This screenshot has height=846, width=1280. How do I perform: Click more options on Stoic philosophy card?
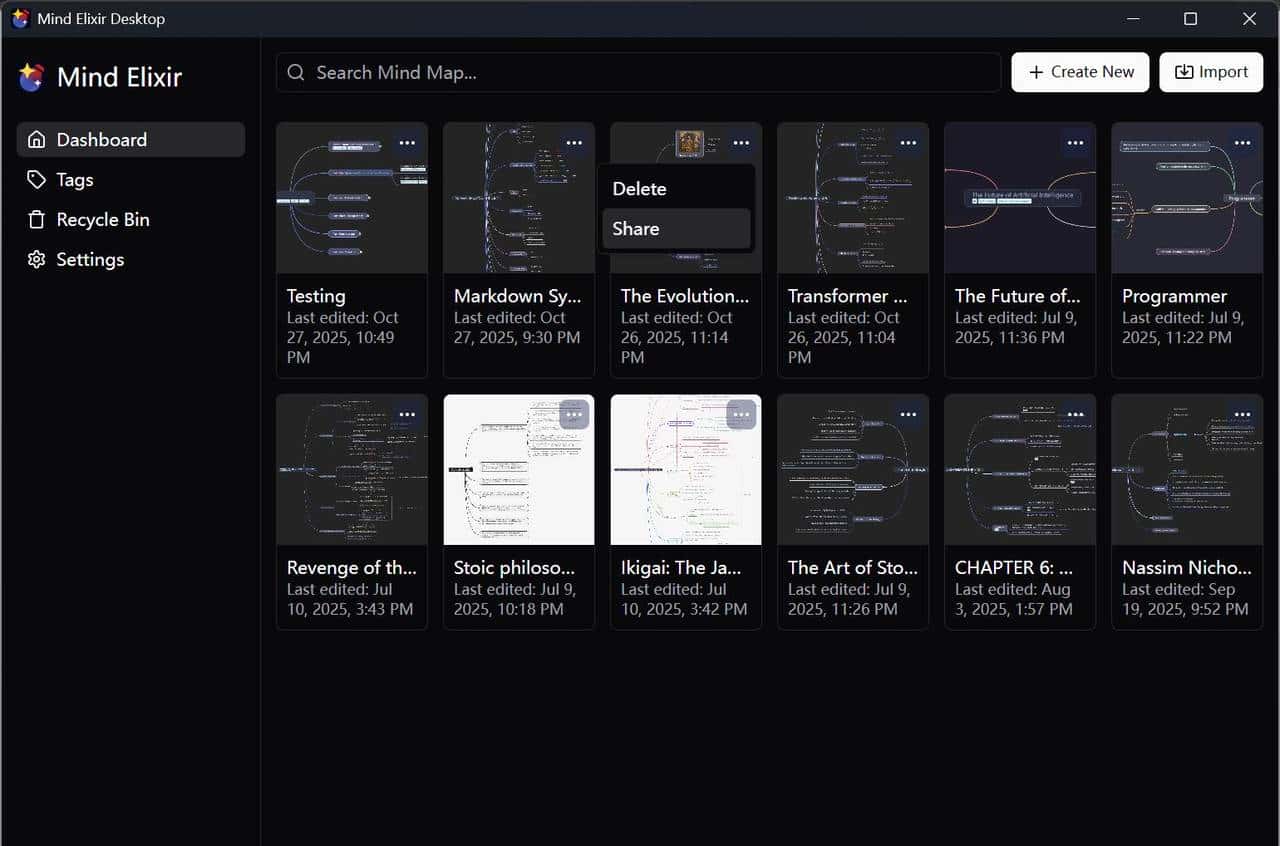[574, 414]
